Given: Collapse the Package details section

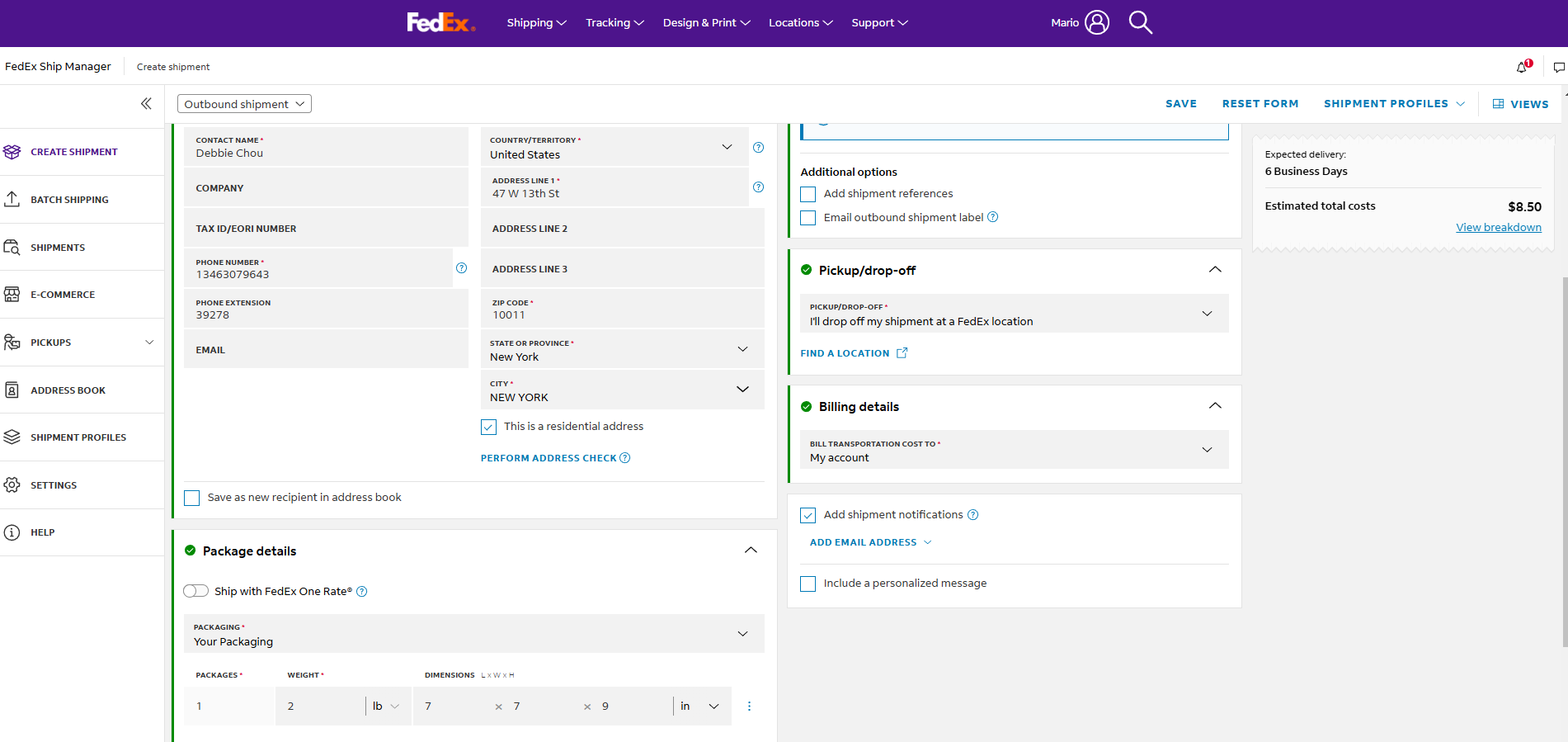Looking at the screenshot, I should click(x=751, y=551).
